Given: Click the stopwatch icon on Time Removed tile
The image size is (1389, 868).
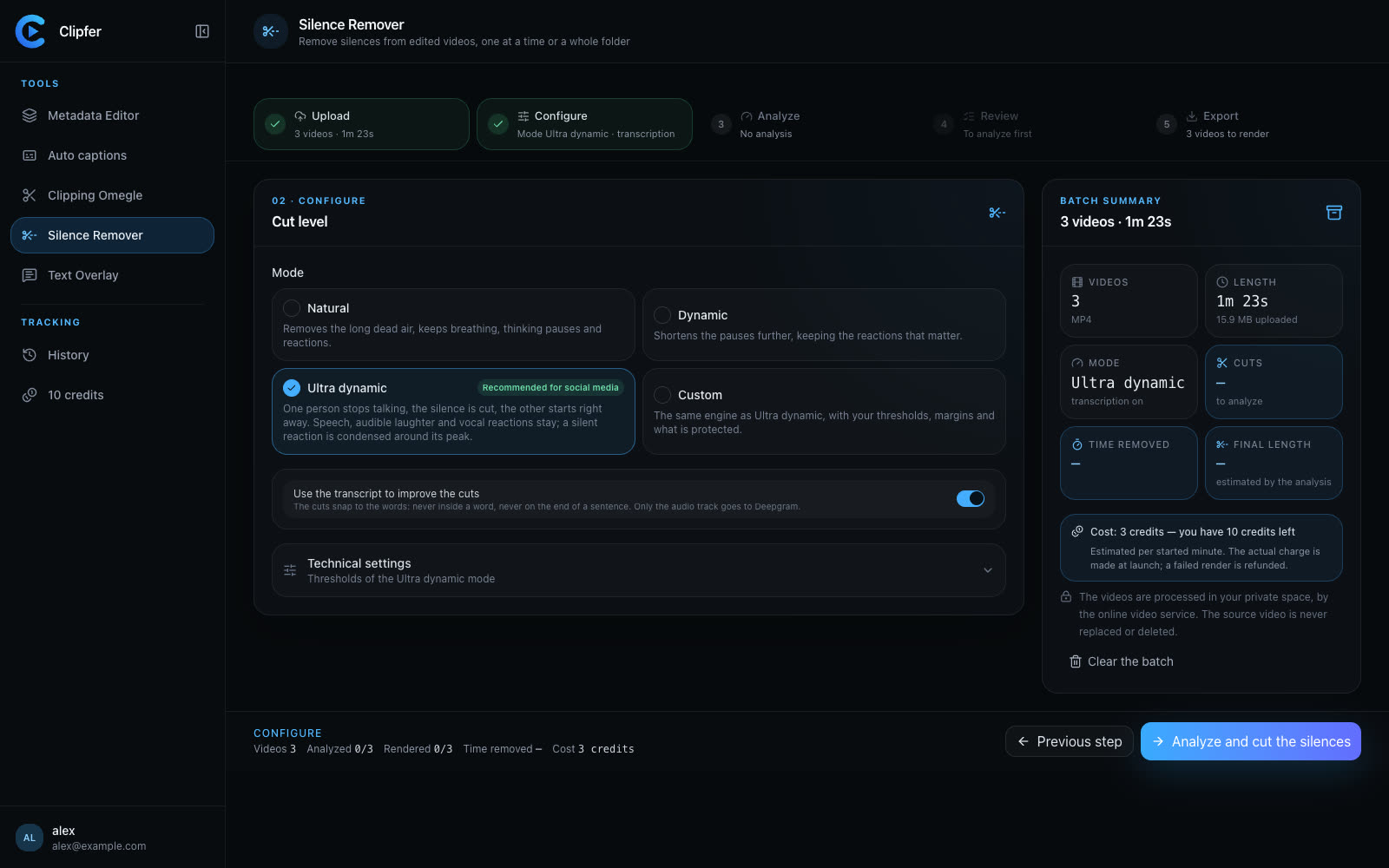Looking at the screenshot, I should [x=1077, y=444].
